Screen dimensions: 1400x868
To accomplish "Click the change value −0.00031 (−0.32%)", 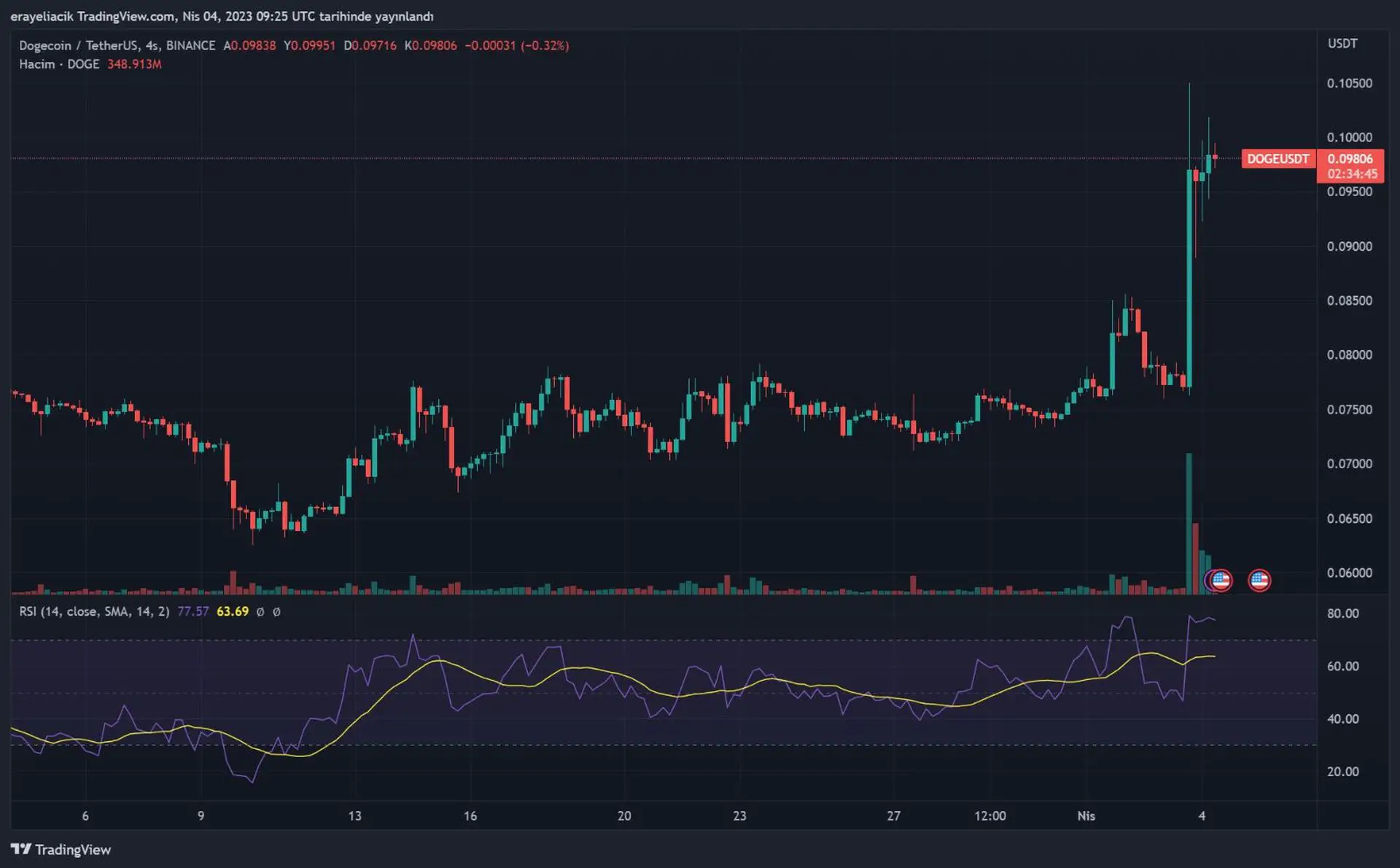I will click(x=517, y=45).
